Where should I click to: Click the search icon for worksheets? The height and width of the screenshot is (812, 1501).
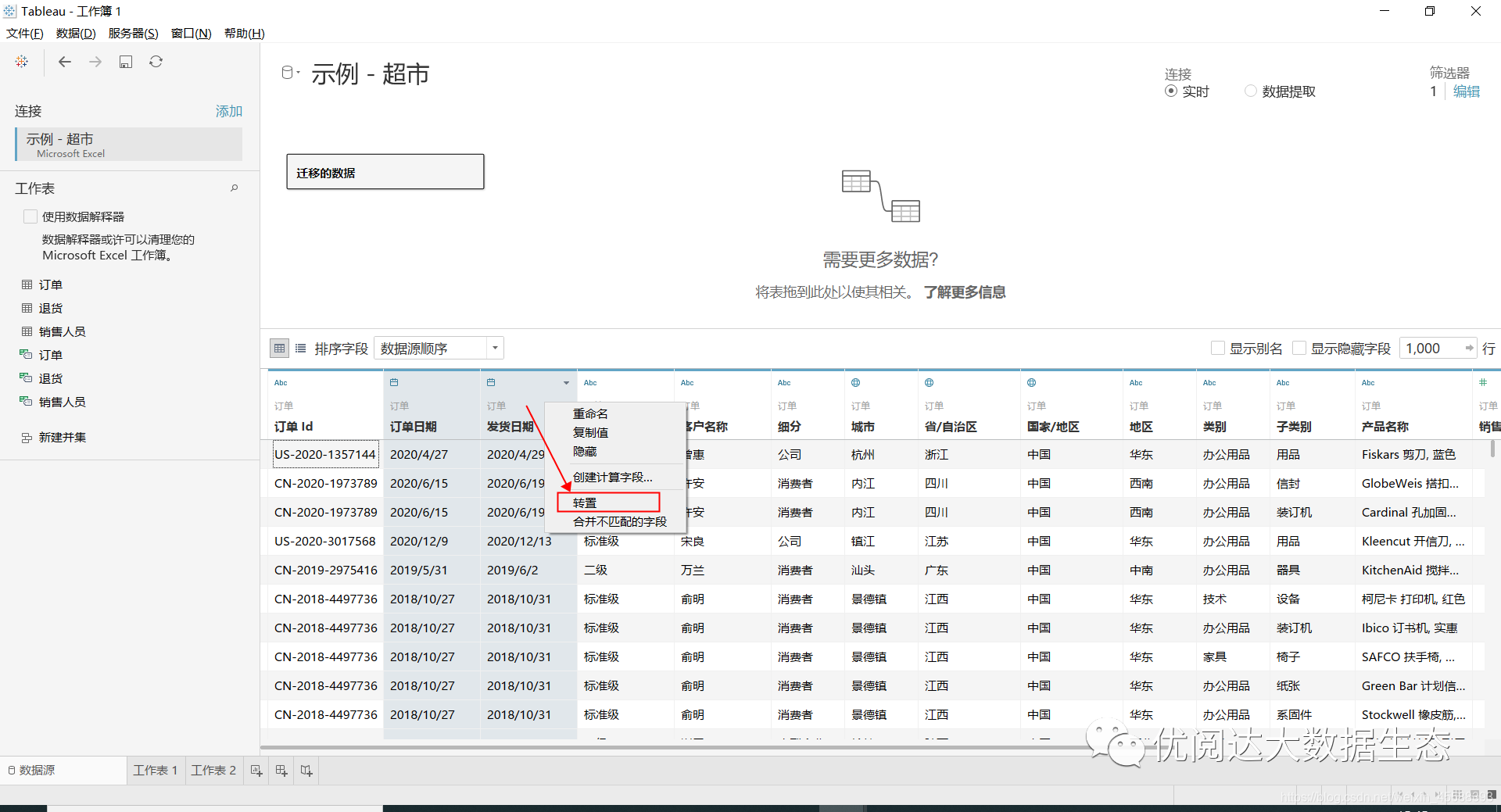[234, 188]
